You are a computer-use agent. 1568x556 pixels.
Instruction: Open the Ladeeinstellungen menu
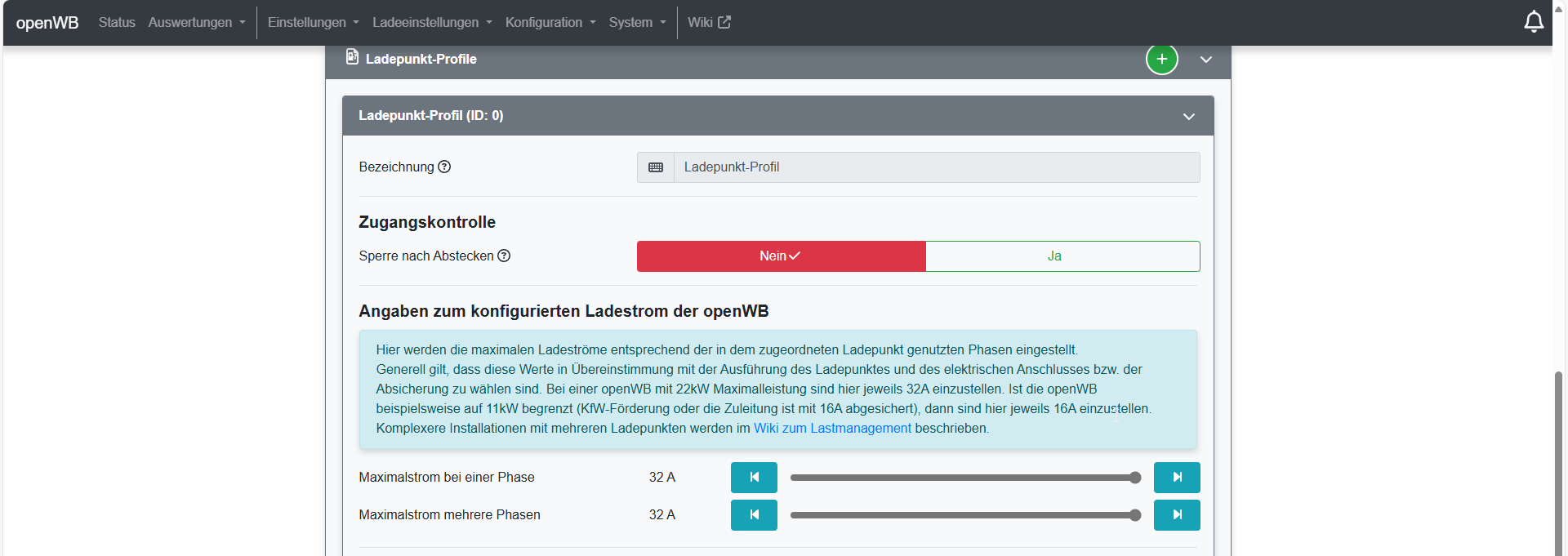click(432, 22)
